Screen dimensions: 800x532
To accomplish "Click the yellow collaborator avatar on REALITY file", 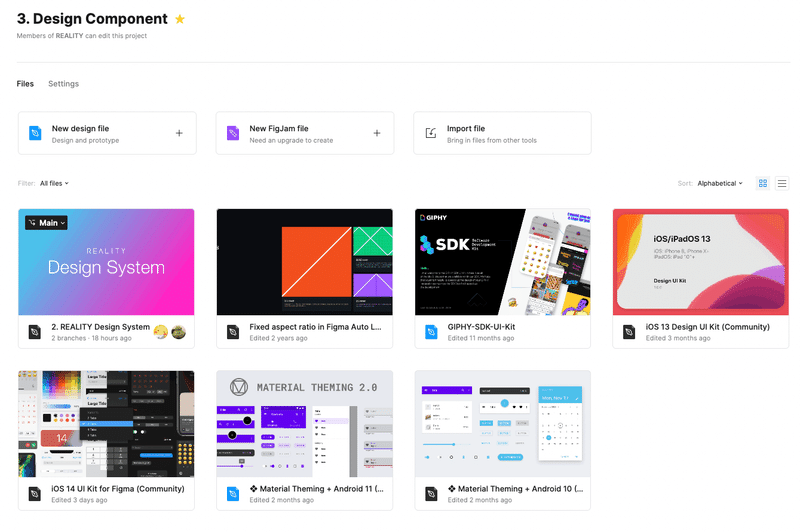I will (161, 332).
